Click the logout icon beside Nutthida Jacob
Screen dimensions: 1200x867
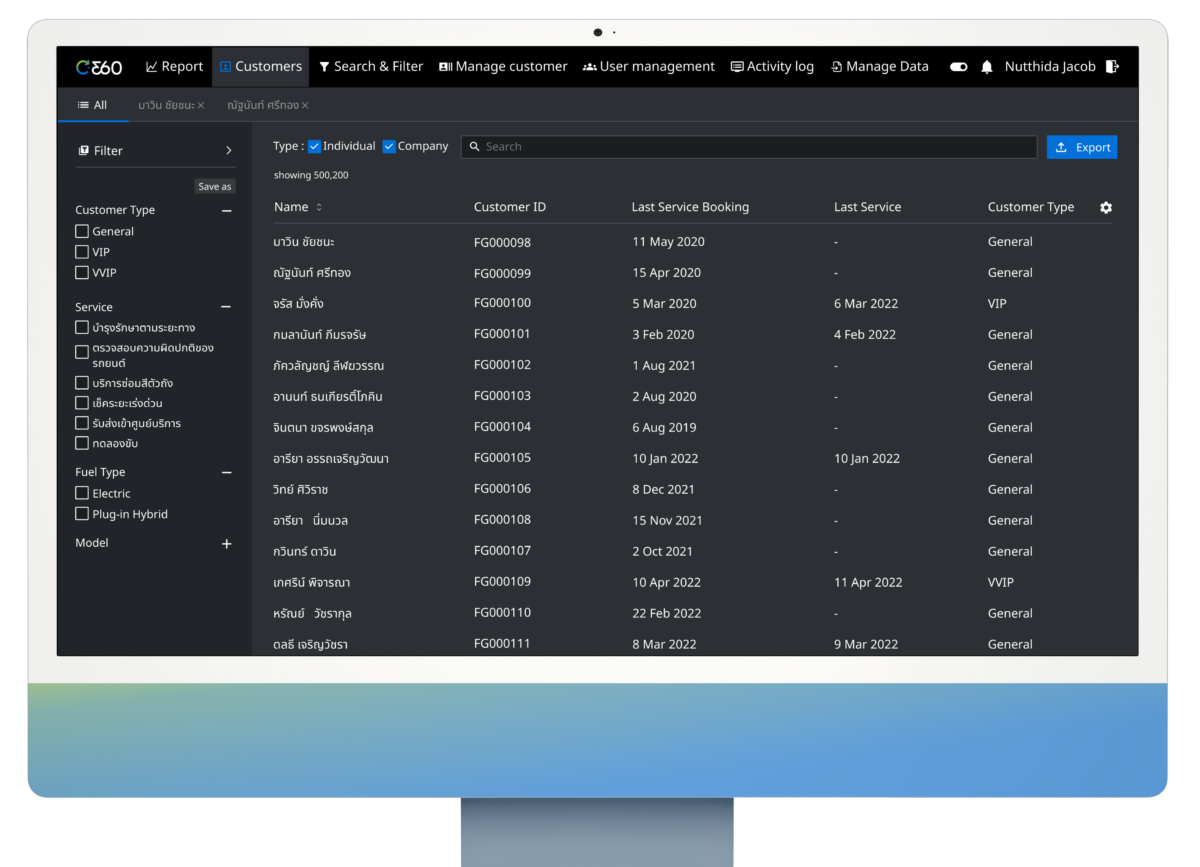pyautogui.click(x=1113, y=67)
